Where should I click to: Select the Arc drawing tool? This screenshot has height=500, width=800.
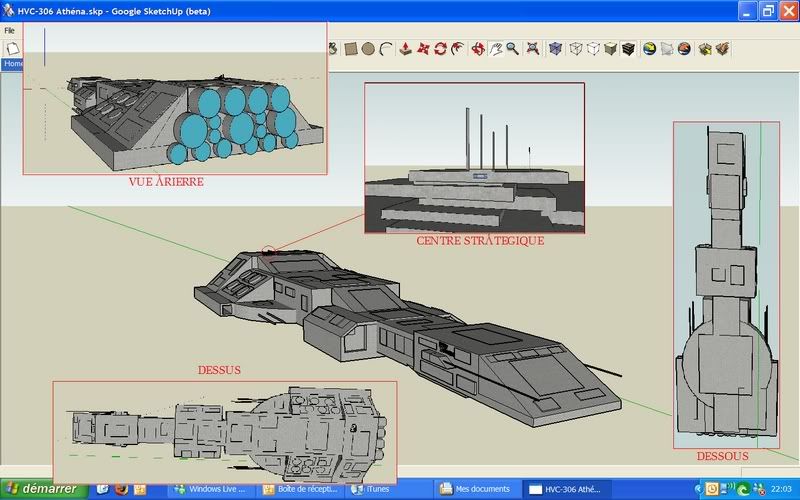point(386,49)
